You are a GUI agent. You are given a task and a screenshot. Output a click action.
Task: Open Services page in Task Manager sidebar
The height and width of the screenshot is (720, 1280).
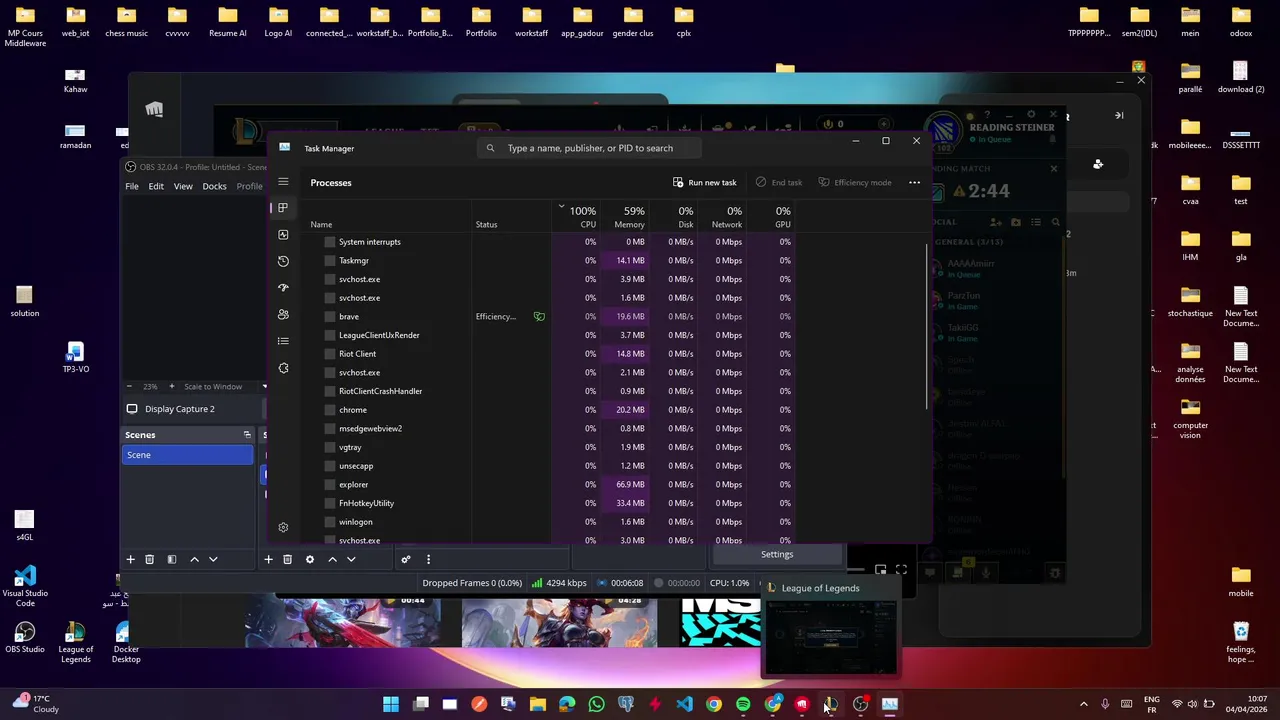pos(283,368)
